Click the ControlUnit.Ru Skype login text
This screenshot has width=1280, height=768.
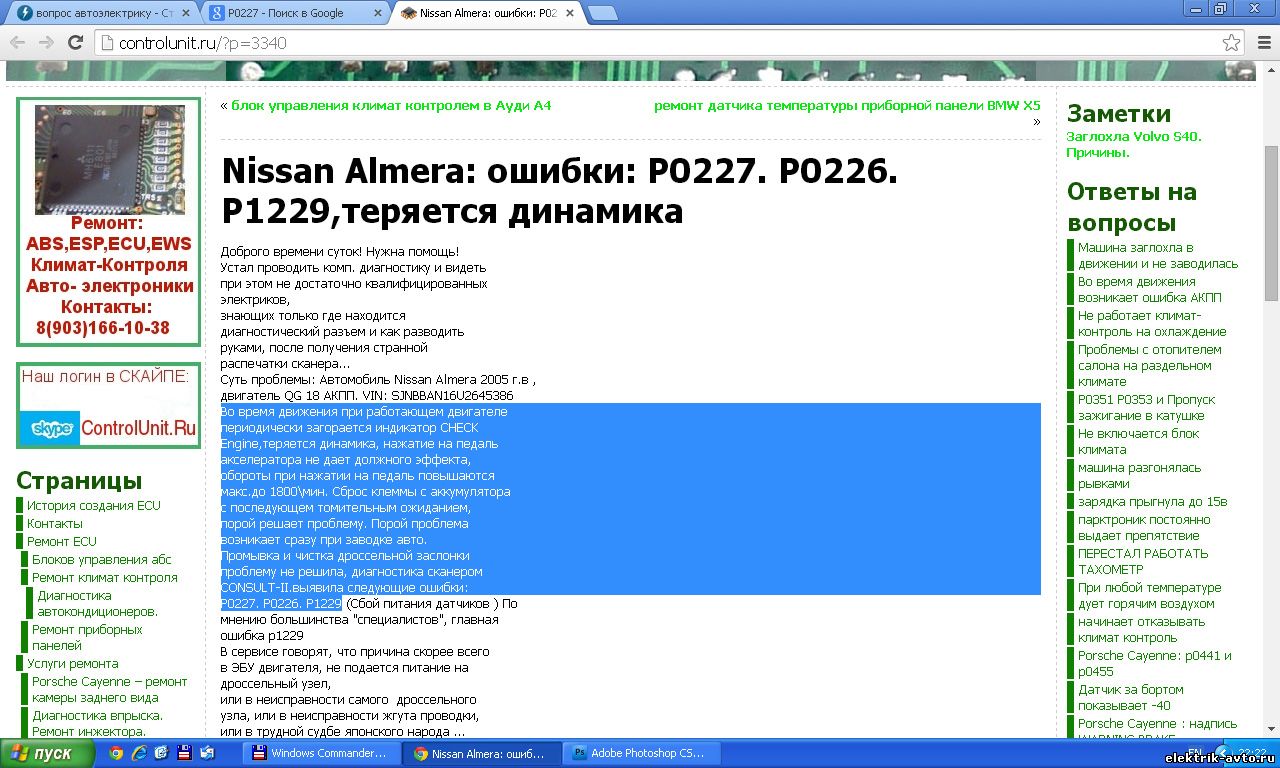[138, 428]
